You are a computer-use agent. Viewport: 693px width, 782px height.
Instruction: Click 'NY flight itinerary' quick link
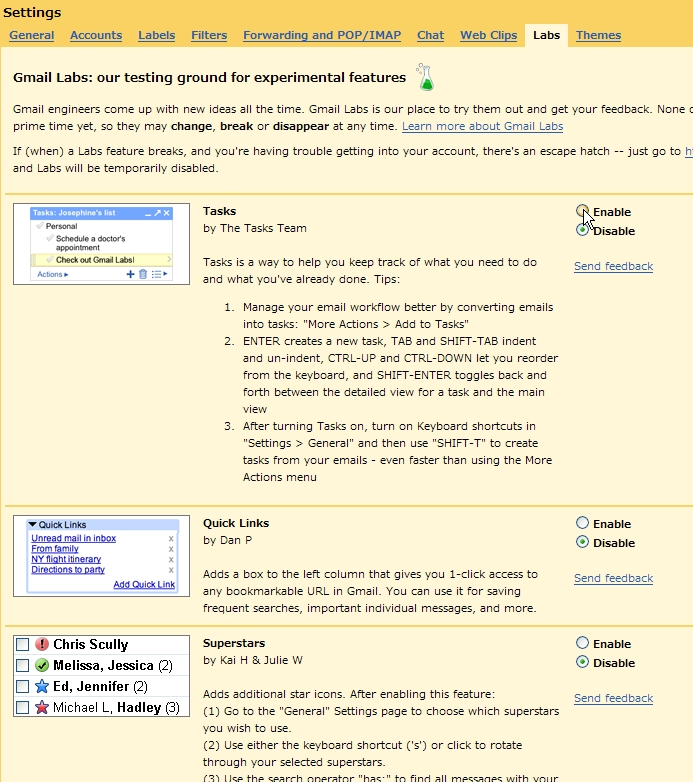(66, 559)
